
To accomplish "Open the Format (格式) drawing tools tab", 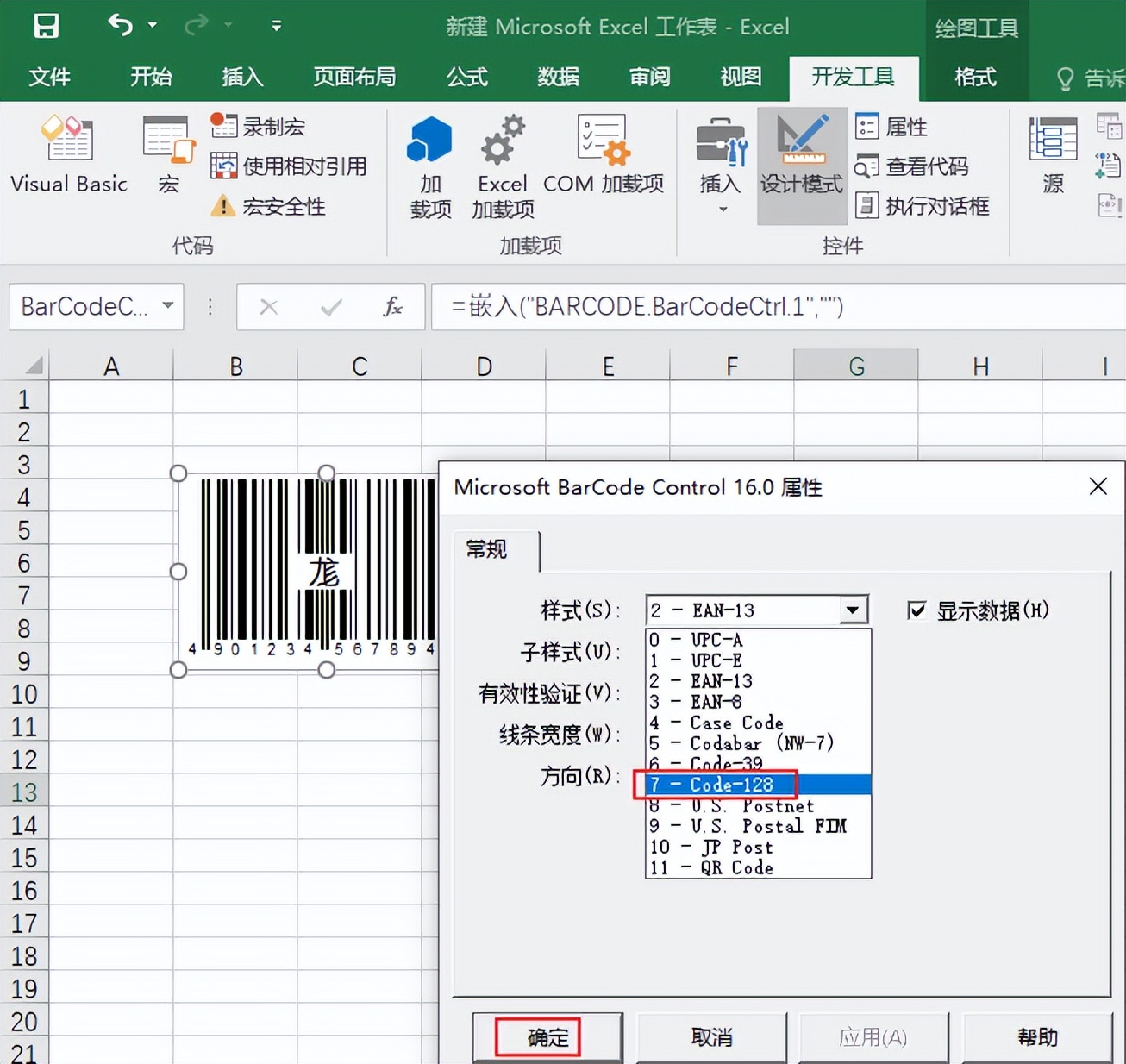I will pos(975,78).
